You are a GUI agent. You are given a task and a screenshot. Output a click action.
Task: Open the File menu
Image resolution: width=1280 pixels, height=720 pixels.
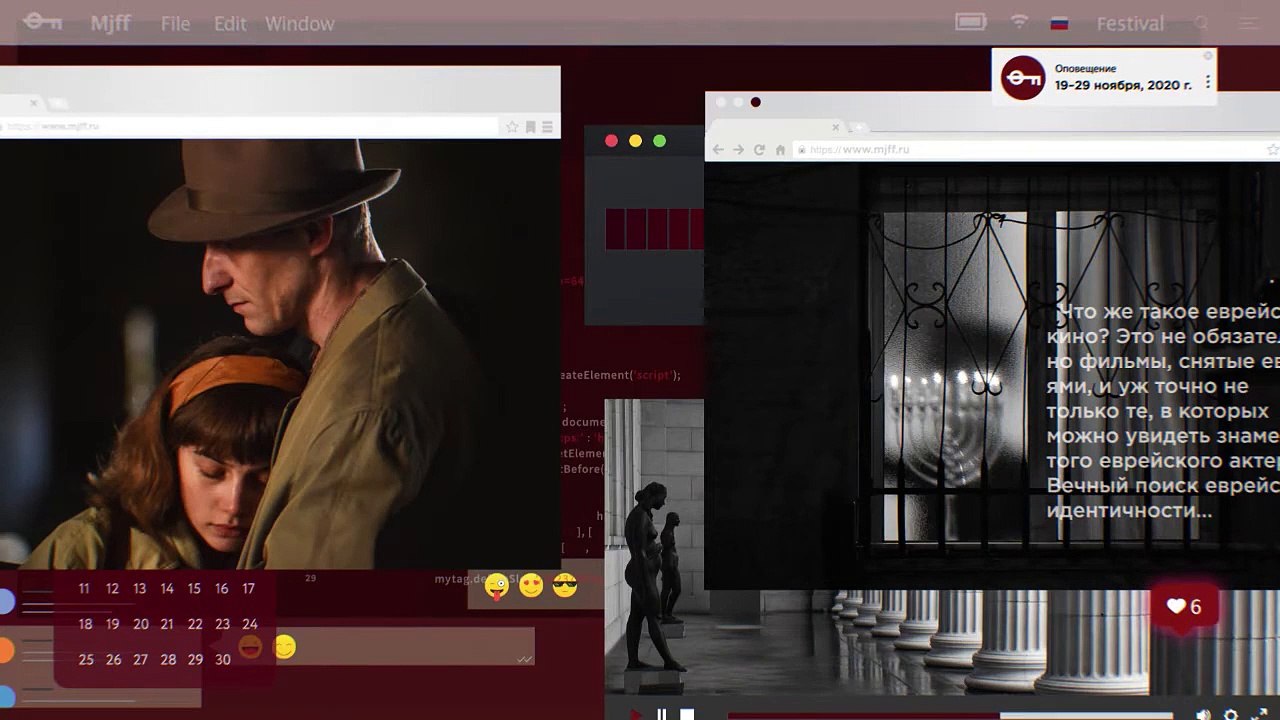[x=175, y=24]
